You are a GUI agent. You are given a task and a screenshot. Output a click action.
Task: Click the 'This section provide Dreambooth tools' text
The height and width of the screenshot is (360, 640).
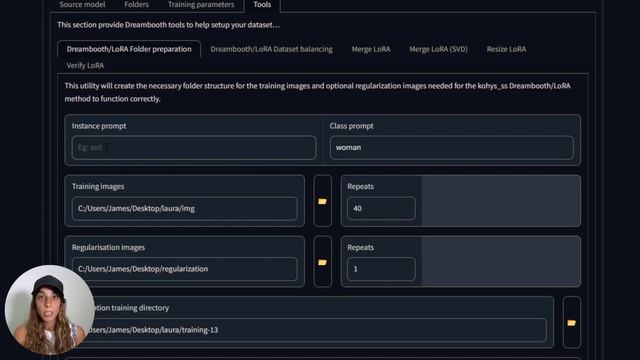pyautogui.click(x=169, y=25)
